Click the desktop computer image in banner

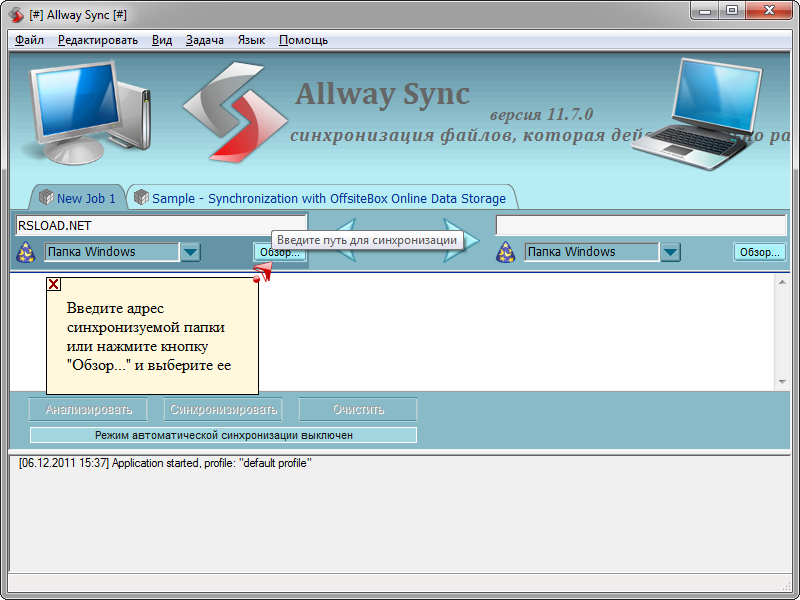pyautogui.click(x=87, y=112)
